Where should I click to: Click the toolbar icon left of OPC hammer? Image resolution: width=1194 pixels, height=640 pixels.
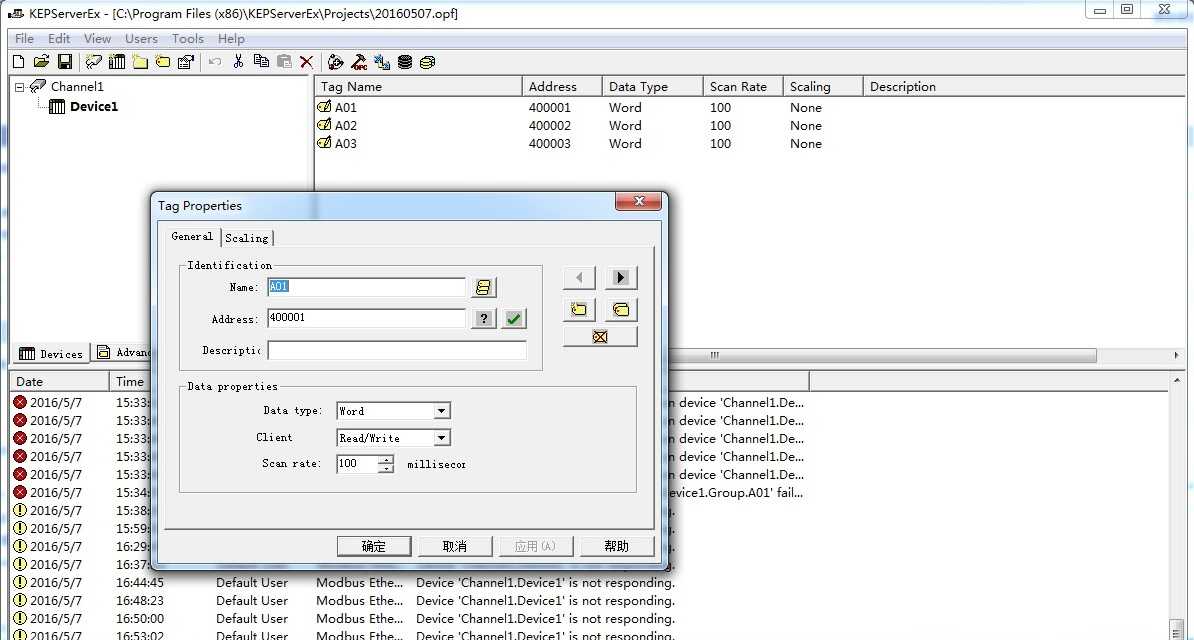pos(336,62)
